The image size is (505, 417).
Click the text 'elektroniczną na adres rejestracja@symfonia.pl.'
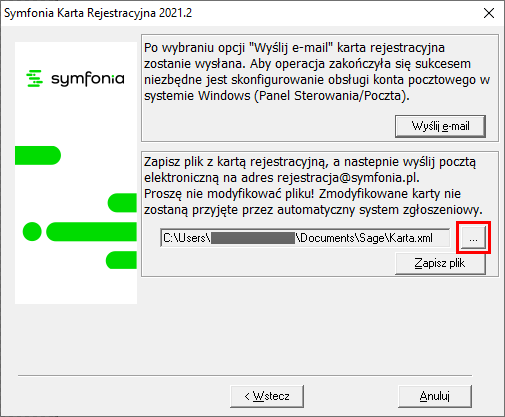point(282,178)
